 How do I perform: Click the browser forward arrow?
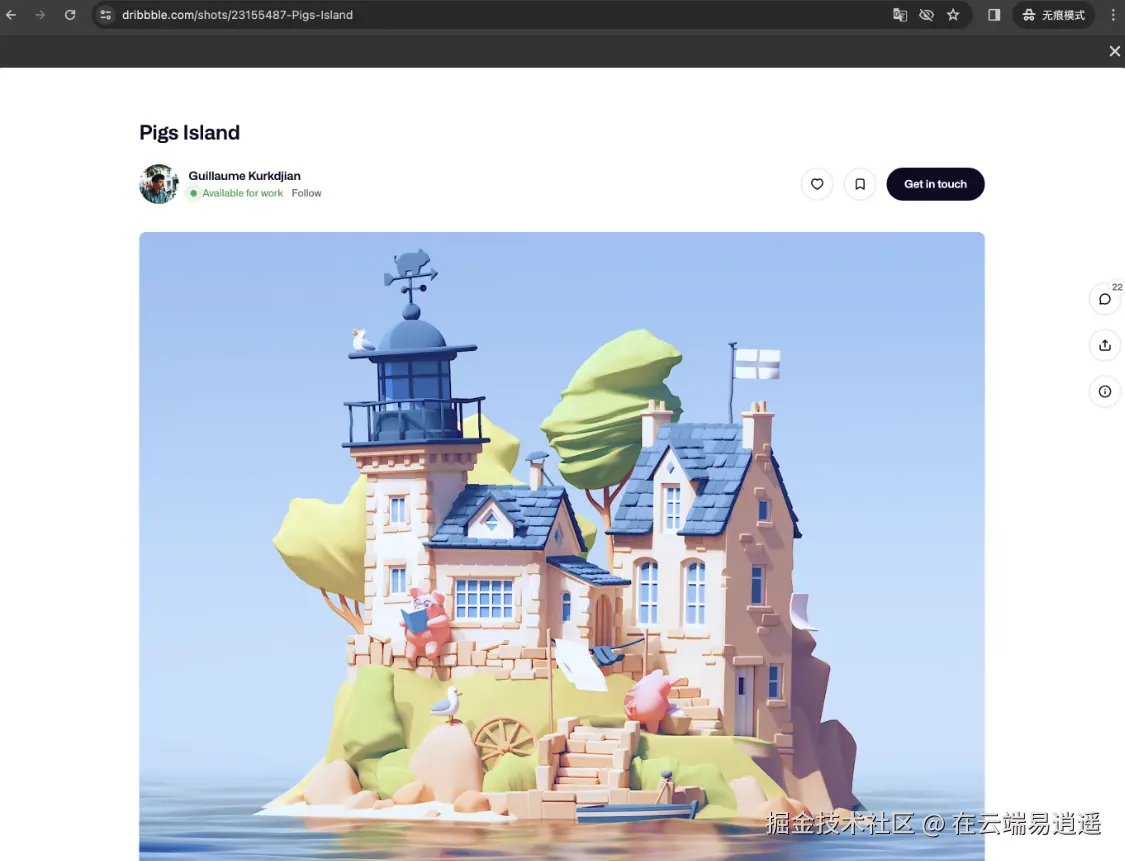click(x=40, y=15)
